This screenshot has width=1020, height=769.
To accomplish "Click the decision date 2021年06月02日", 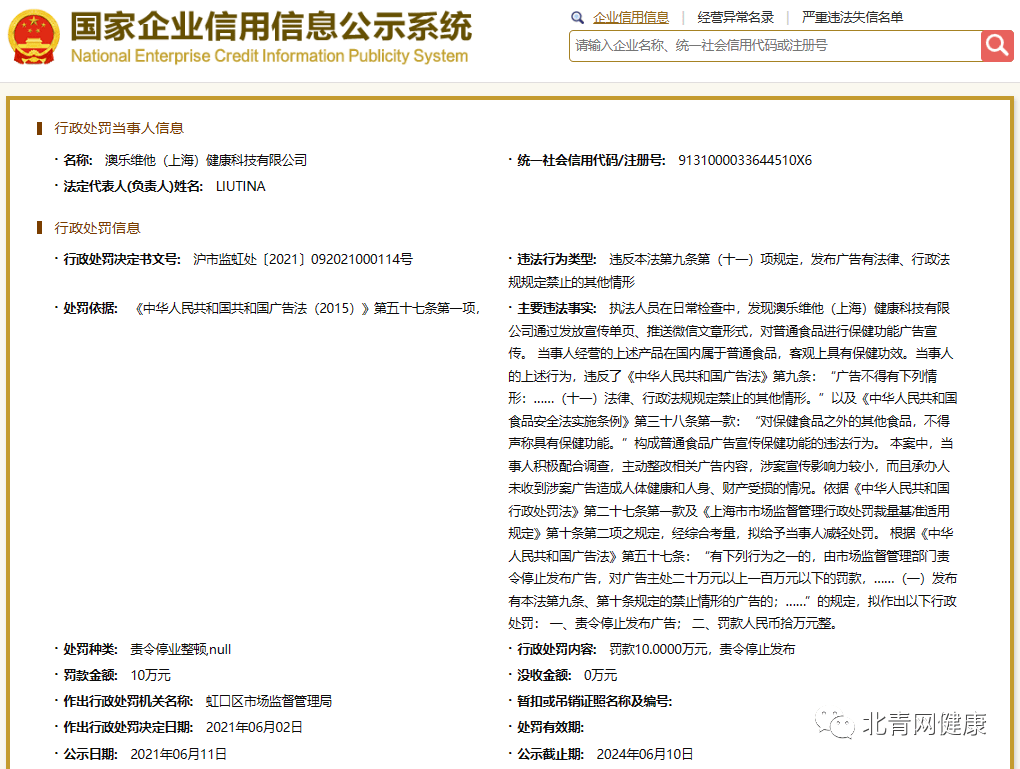I will pos(253,727).
